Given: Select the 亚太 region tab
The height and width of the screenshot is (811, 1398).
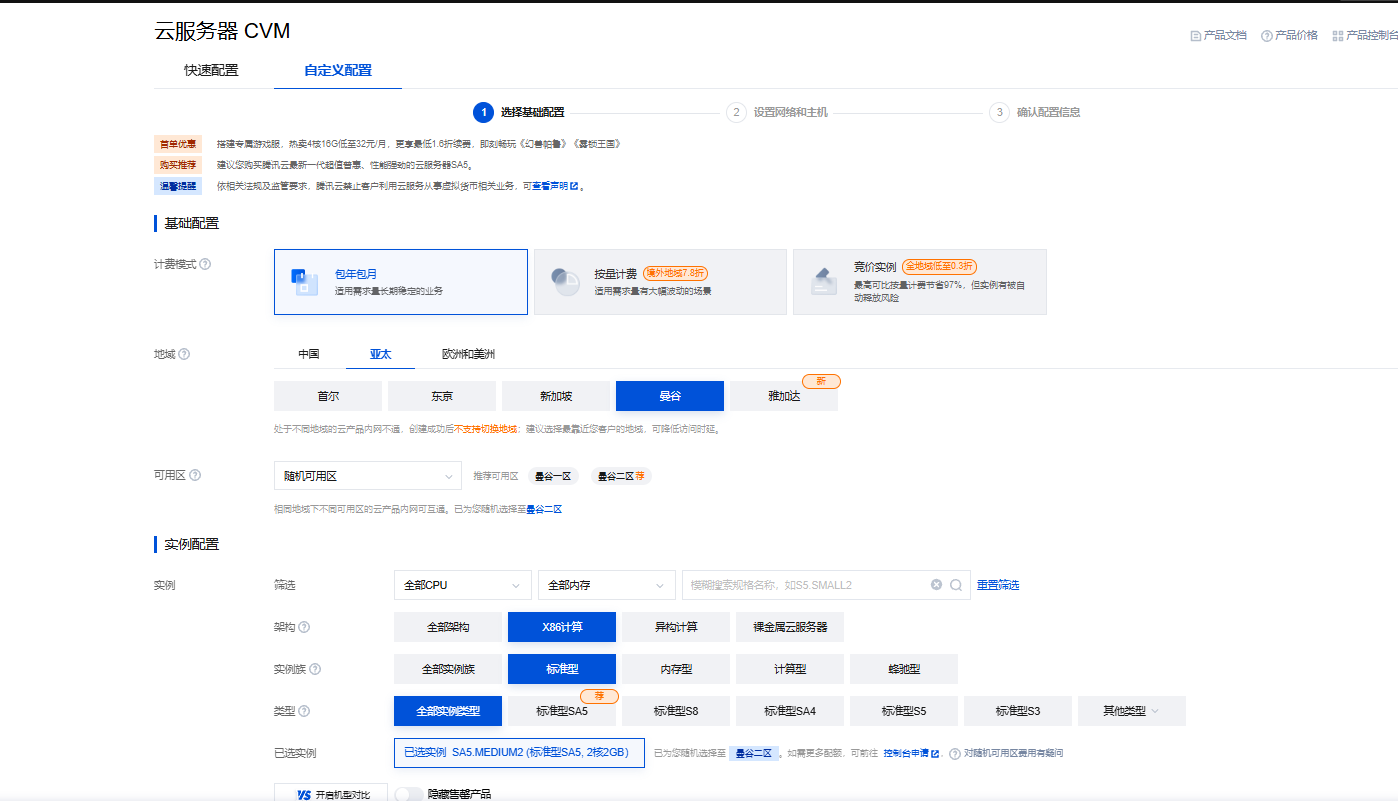Looking at the screenshot, I should coord(380,354).
